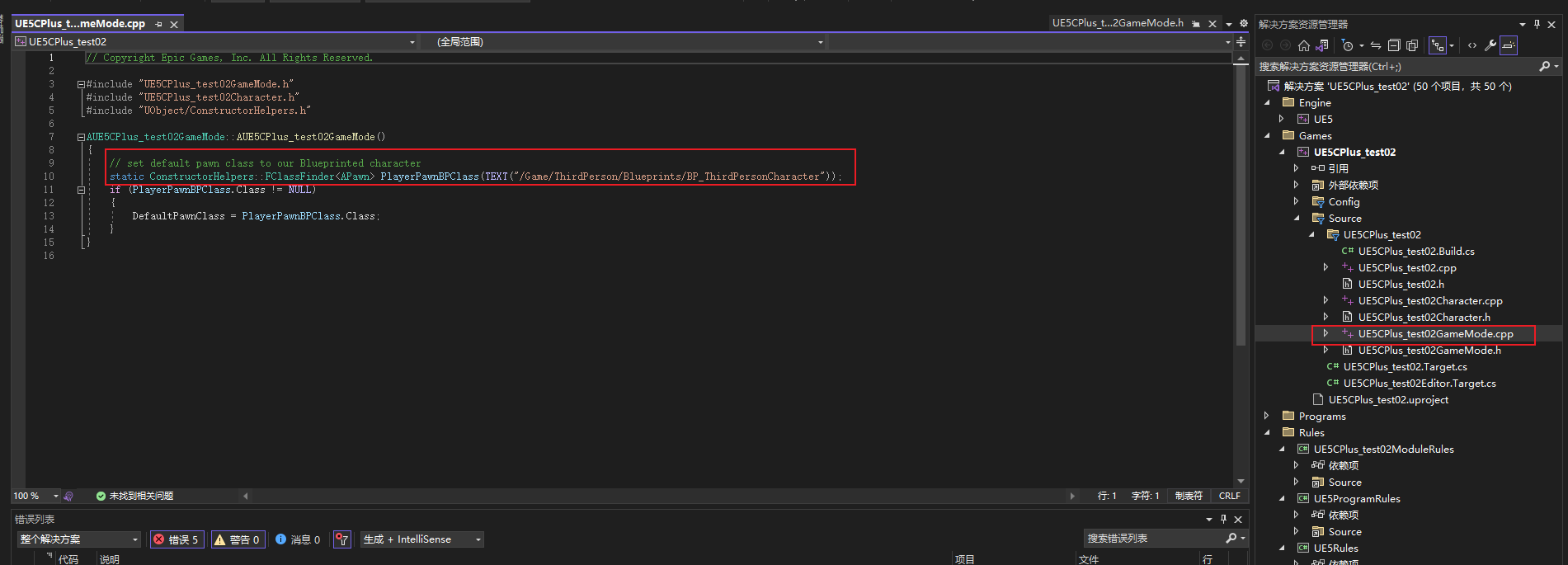
Task: Expand the 外部依赖项 node
Action: tap(1296, 185)
